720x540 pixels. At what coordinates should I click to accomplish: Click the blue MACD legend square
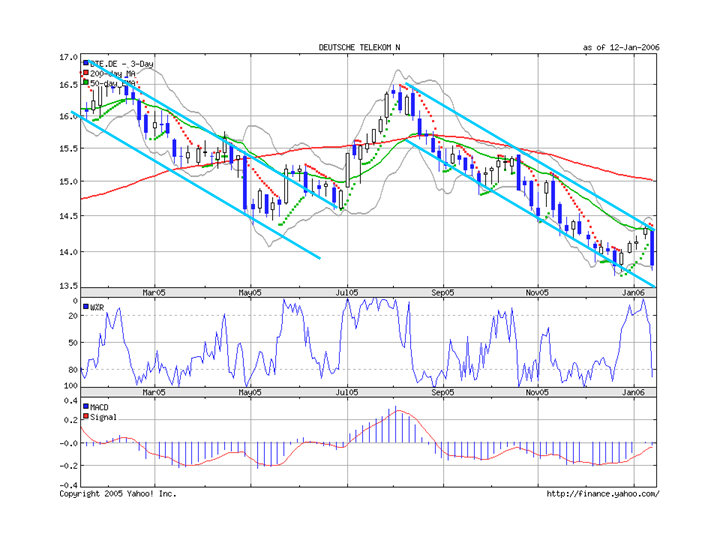[86, 406]
